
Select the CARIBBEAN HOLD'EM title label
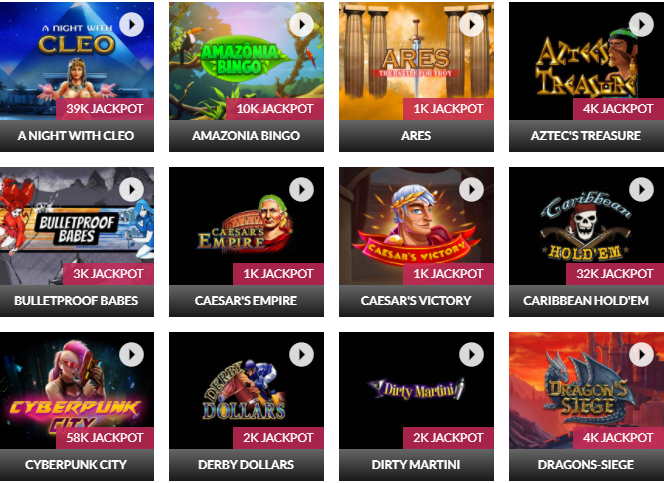point(586,301)
